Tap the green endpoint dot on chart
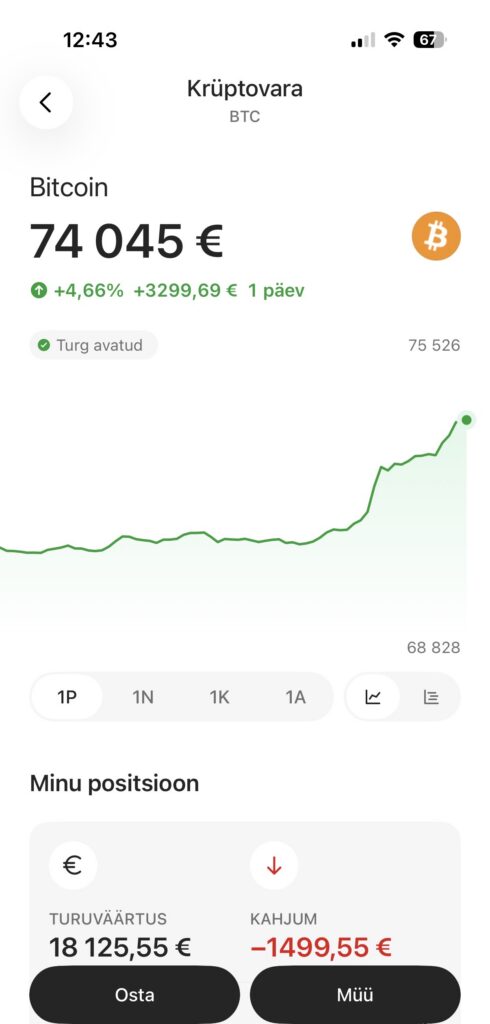 pos(466,420)
